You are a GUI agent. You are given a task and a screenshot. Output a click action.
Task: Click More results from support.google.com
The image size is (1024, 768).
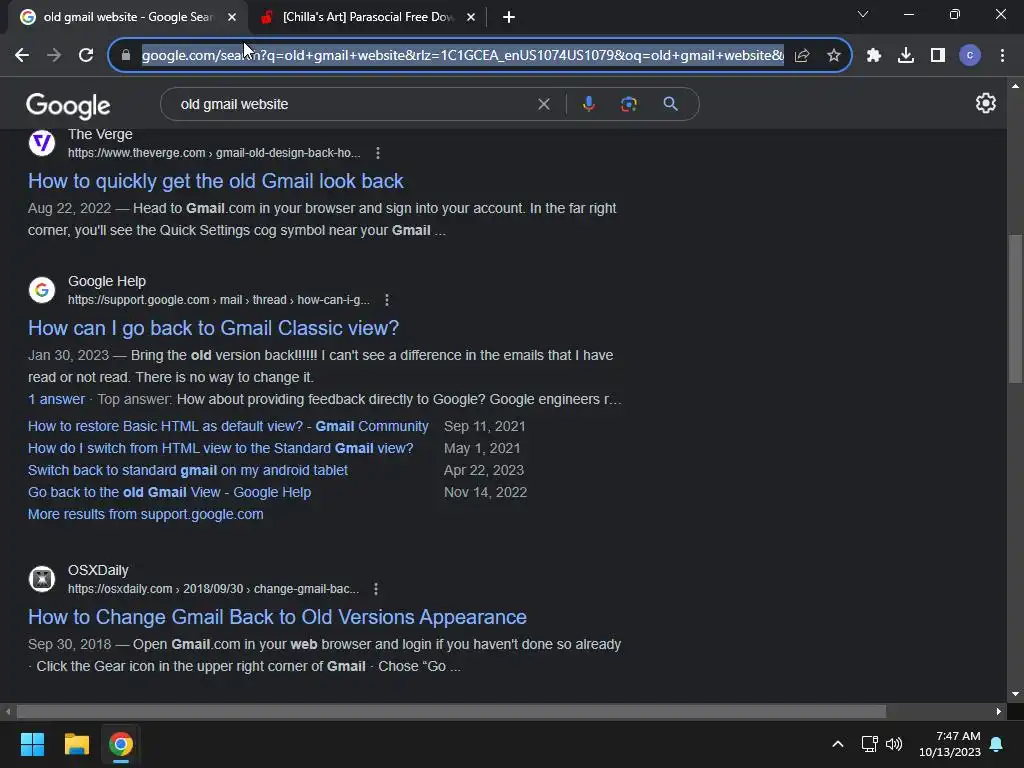click(146, 514)
